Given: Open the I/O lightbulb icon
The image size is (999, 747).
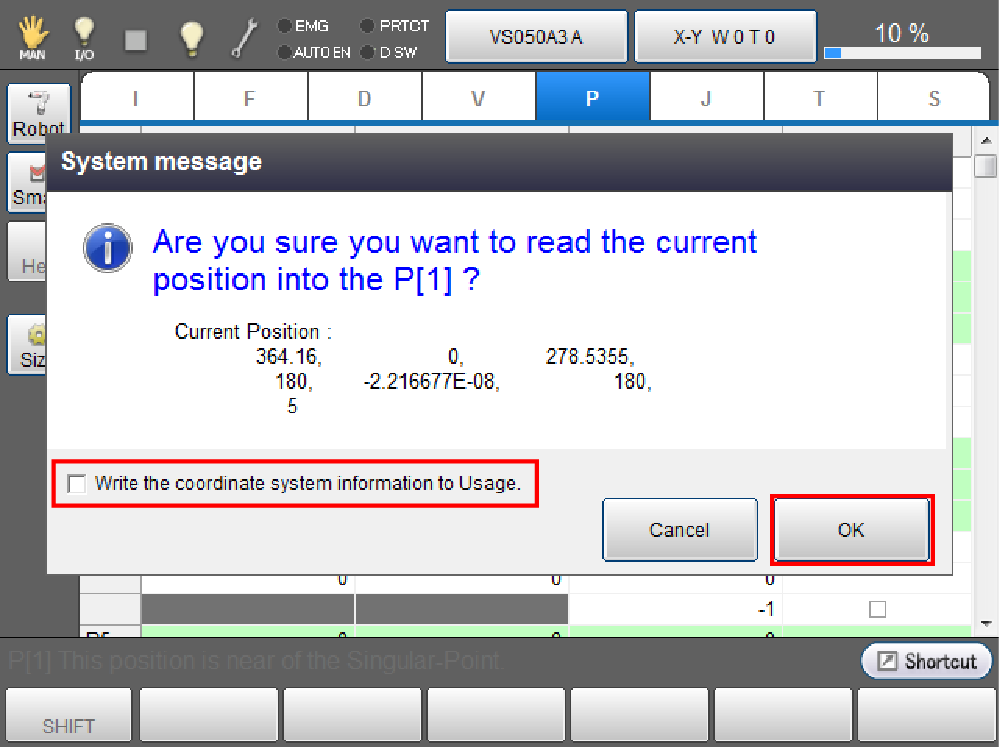Looking at the screenshot, I should click(84, 38).
